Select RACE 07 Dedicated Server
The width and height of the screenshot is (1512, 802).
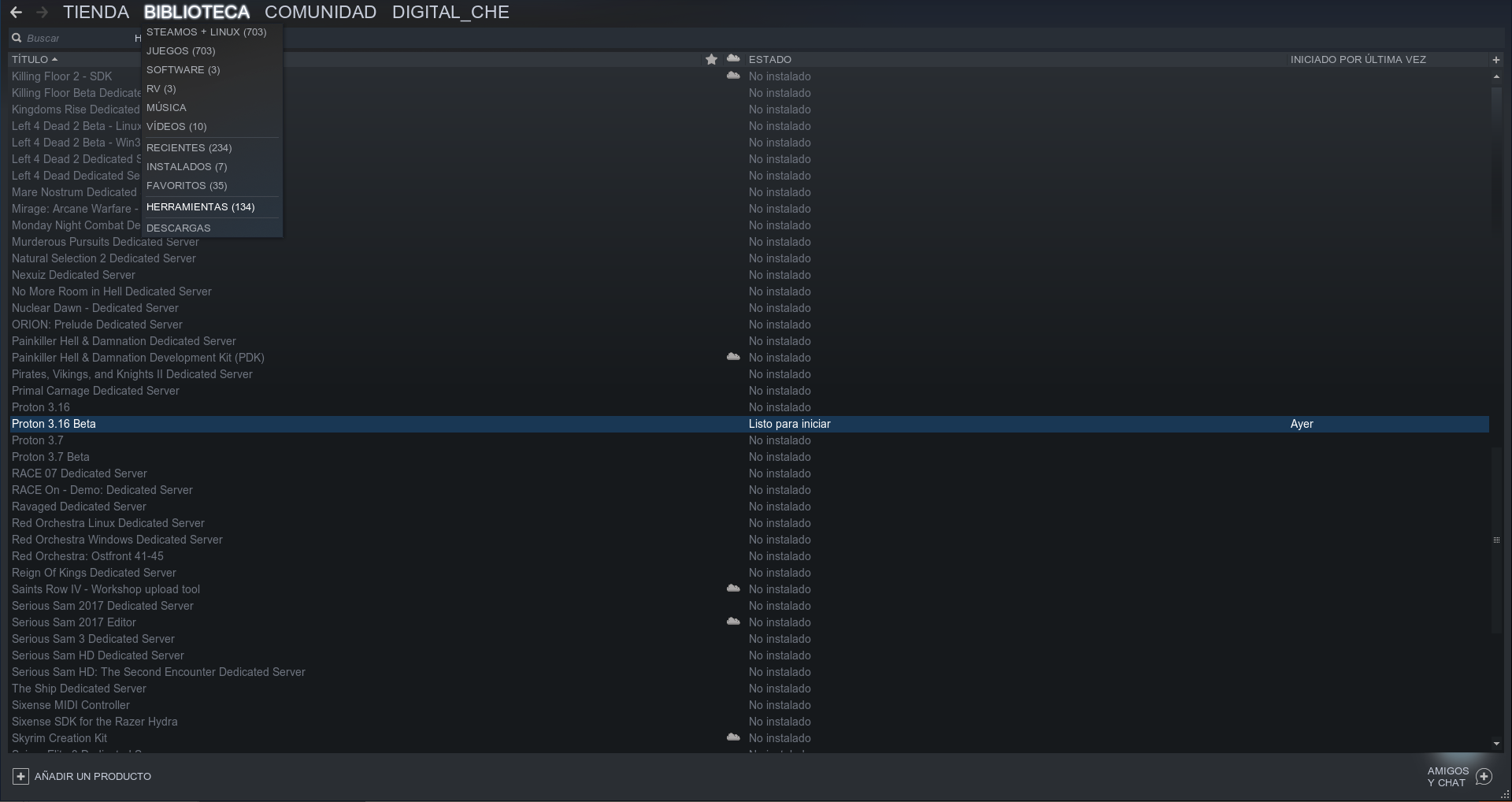click(80, 473)
